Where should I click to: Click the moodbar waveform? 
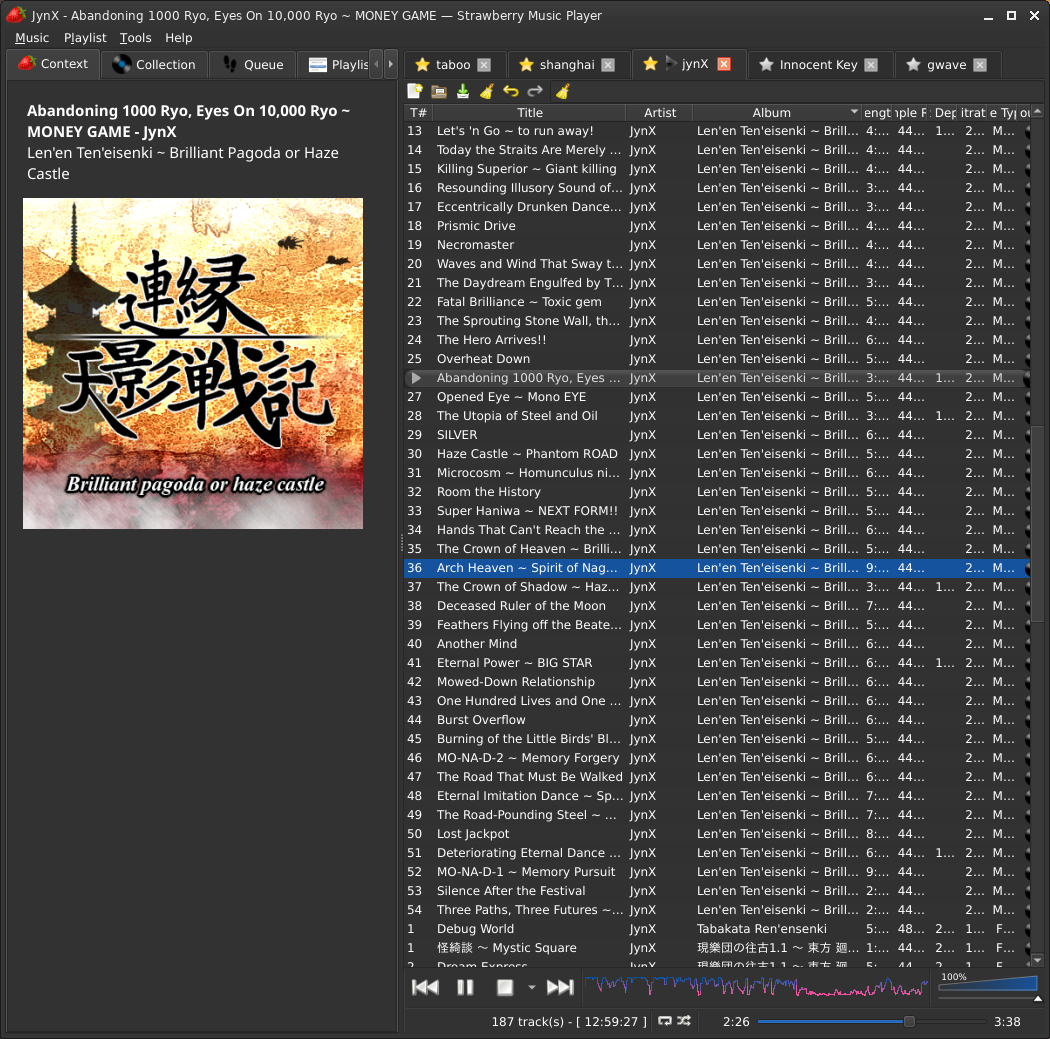click(x=756, y=986)
